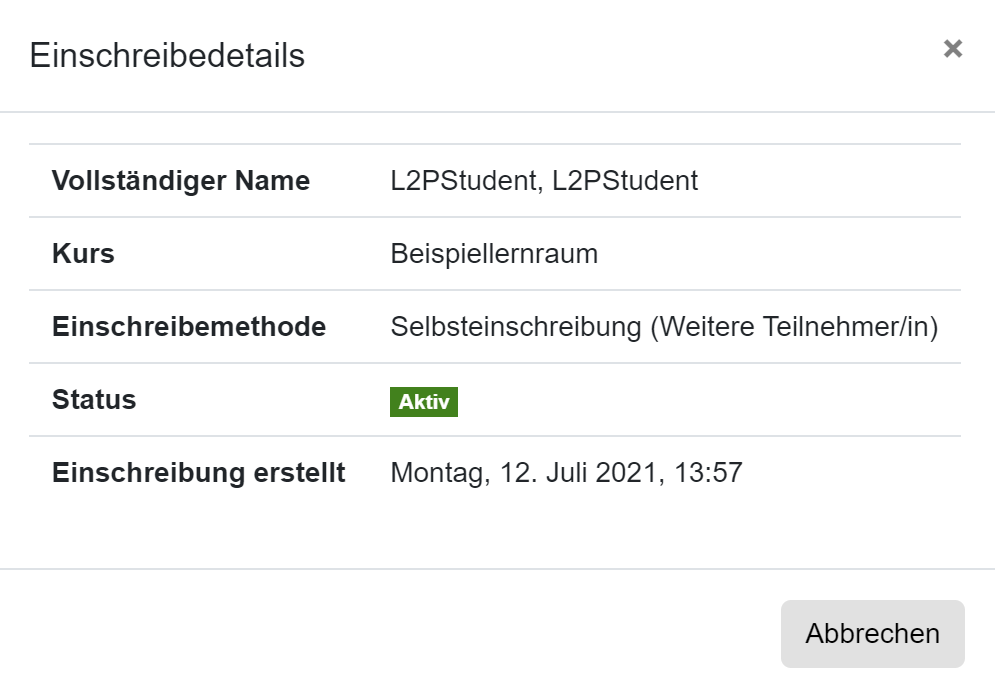The image size is (995, 695).
Task: Click the timestamp 13:57 in date row
Action: (717, 472)
